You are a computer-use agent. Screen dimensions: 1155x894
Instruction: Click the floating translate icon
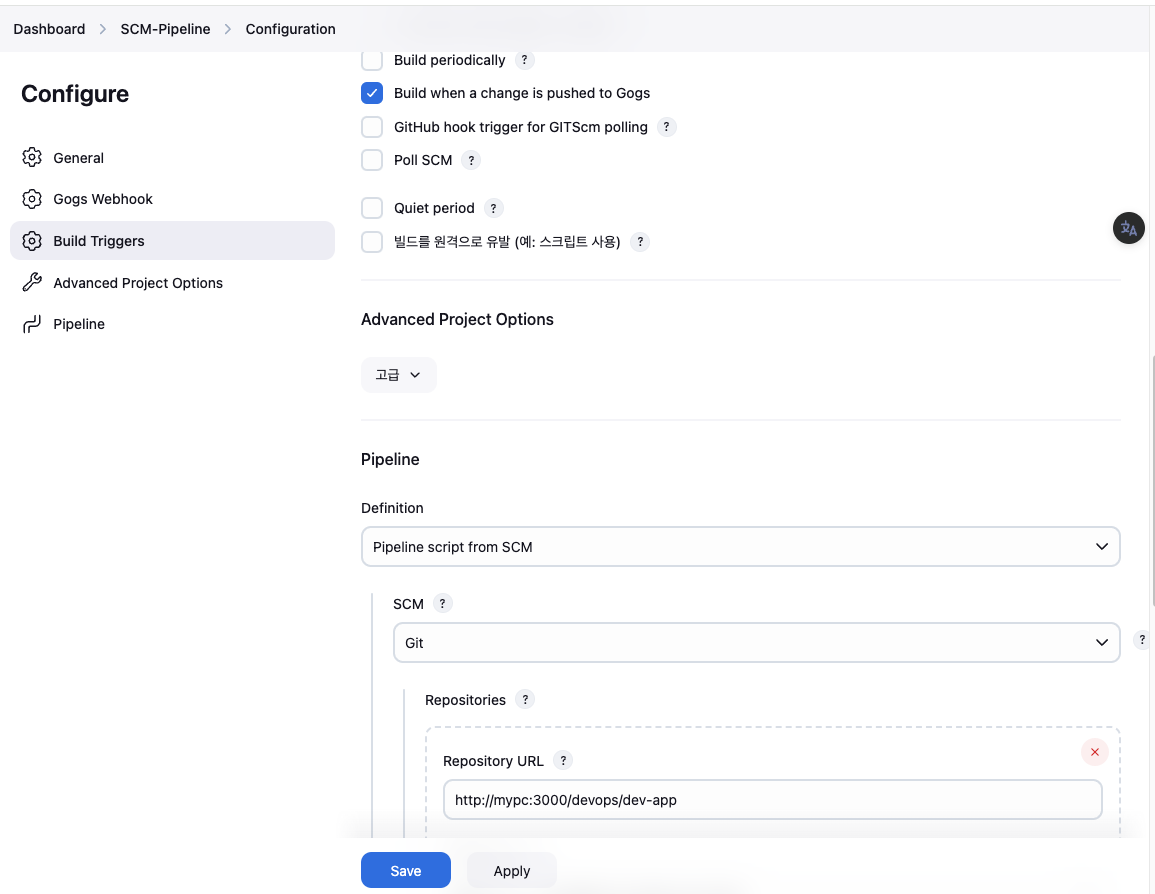click(1129, 228)
